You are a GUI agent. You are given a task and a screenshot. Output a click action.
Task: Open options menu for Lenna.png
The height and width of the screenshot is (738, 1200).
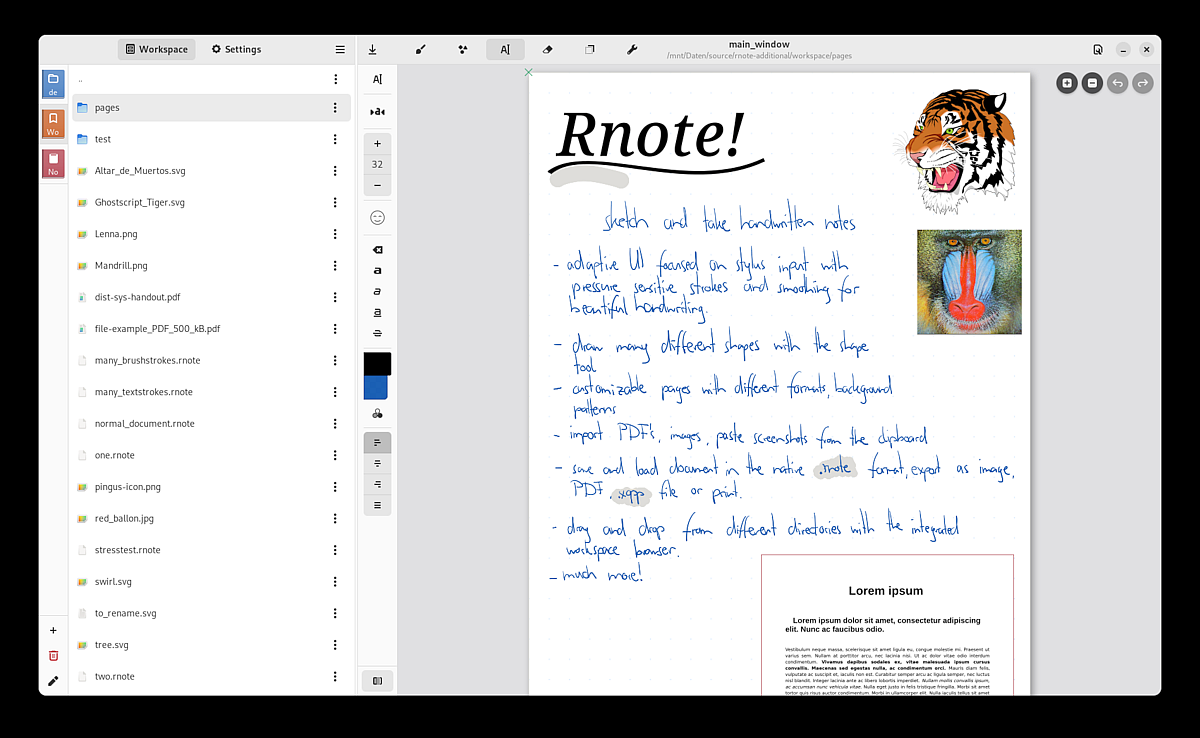click(x=335, y=234)
